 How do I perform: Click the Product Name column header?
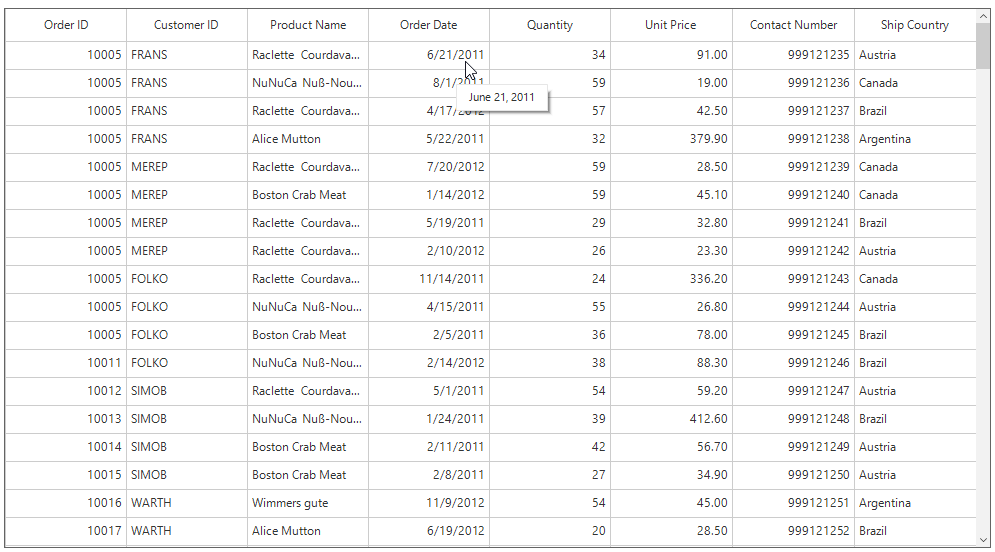308,25
